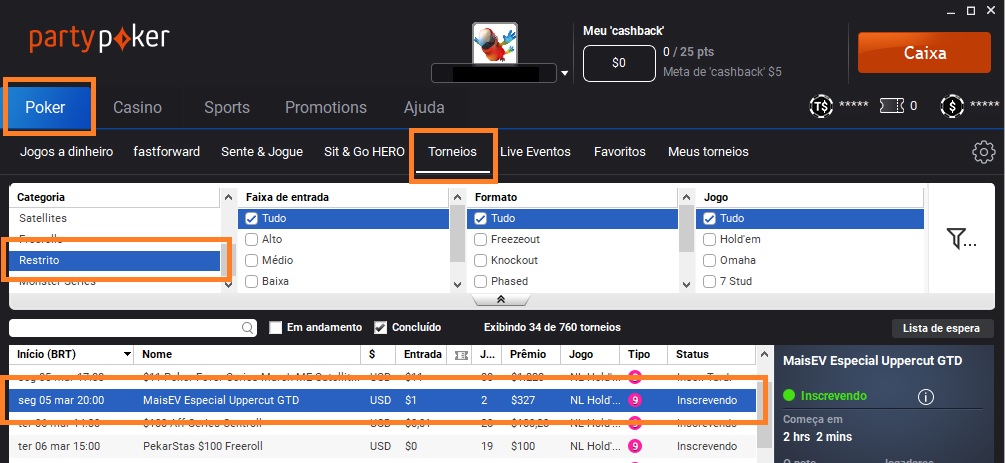1005x463 pixels.
Task: Switch to the Sports tab
Action: pos(227,107)
